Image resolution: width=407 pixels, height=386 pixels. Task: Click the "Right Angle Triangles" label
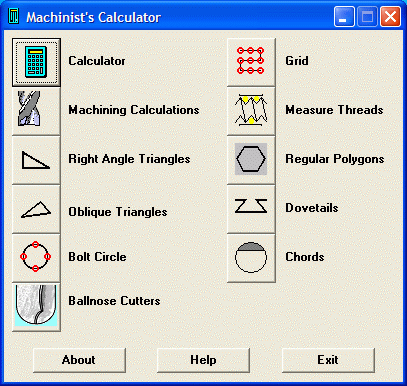pyautogui.click(x=129, y=159)
